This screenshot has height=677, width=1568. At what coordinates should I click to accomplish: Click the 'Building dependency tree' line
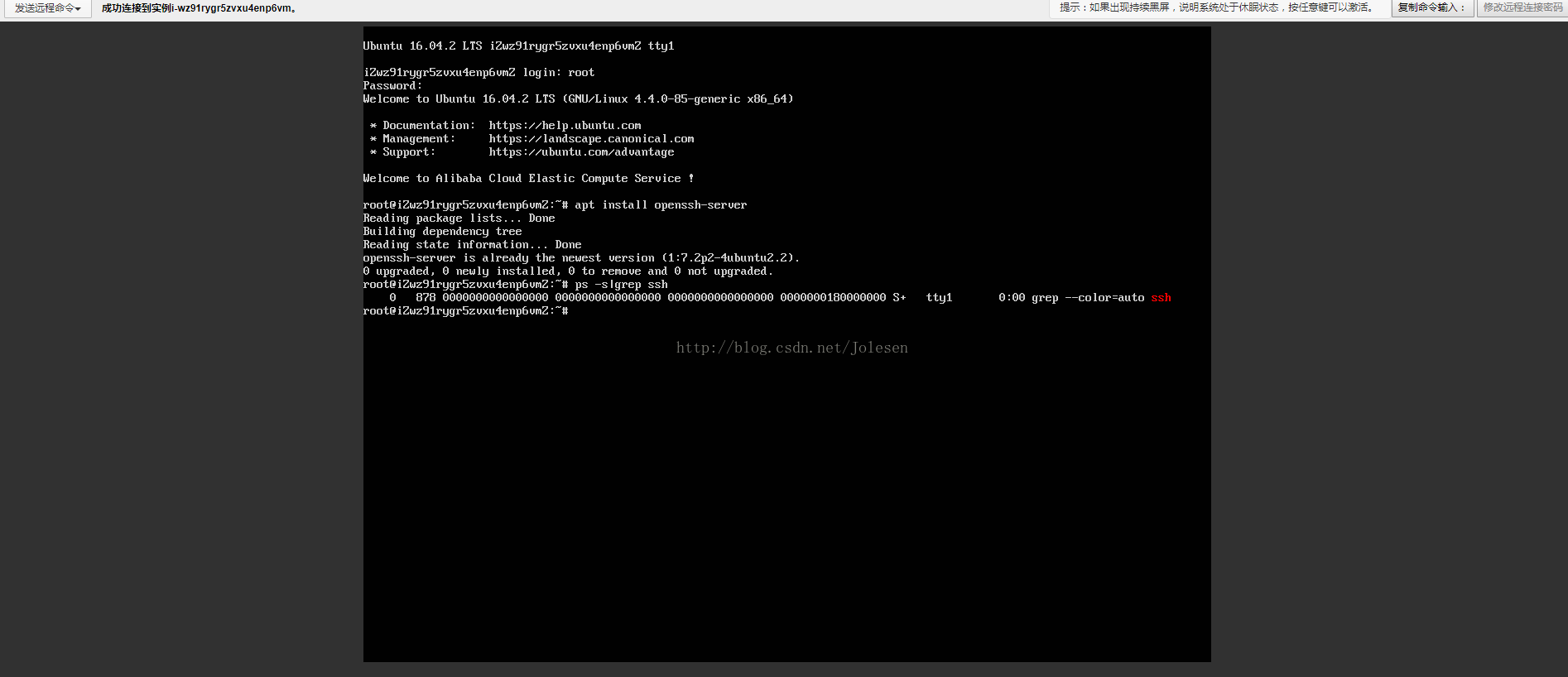click(442, 232)
